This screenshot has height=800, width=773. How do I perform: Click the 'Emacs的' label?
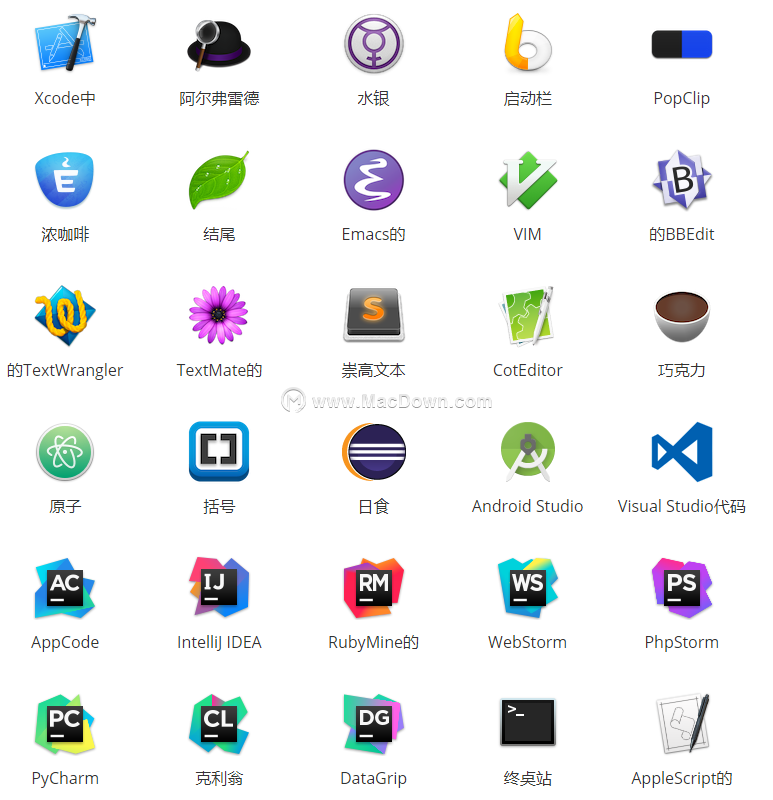pos(373,234)
